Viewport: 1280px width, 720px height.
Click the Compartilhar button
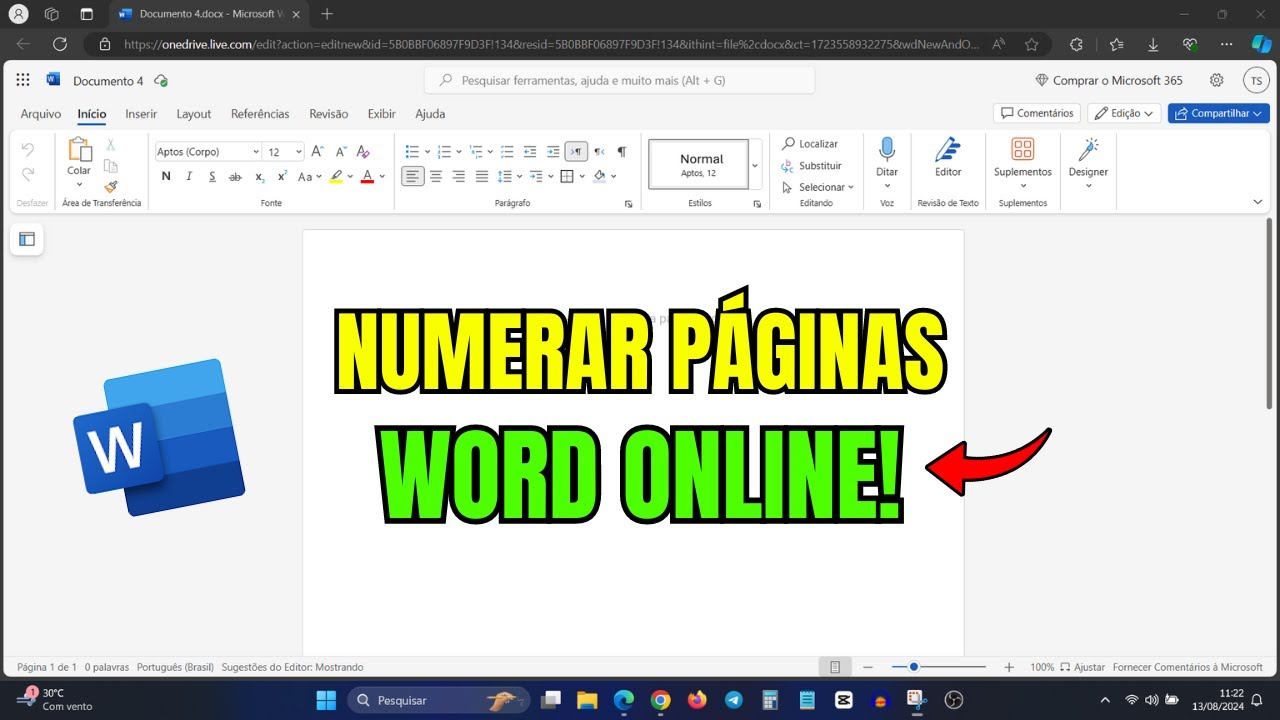(x=1219, y=114)
